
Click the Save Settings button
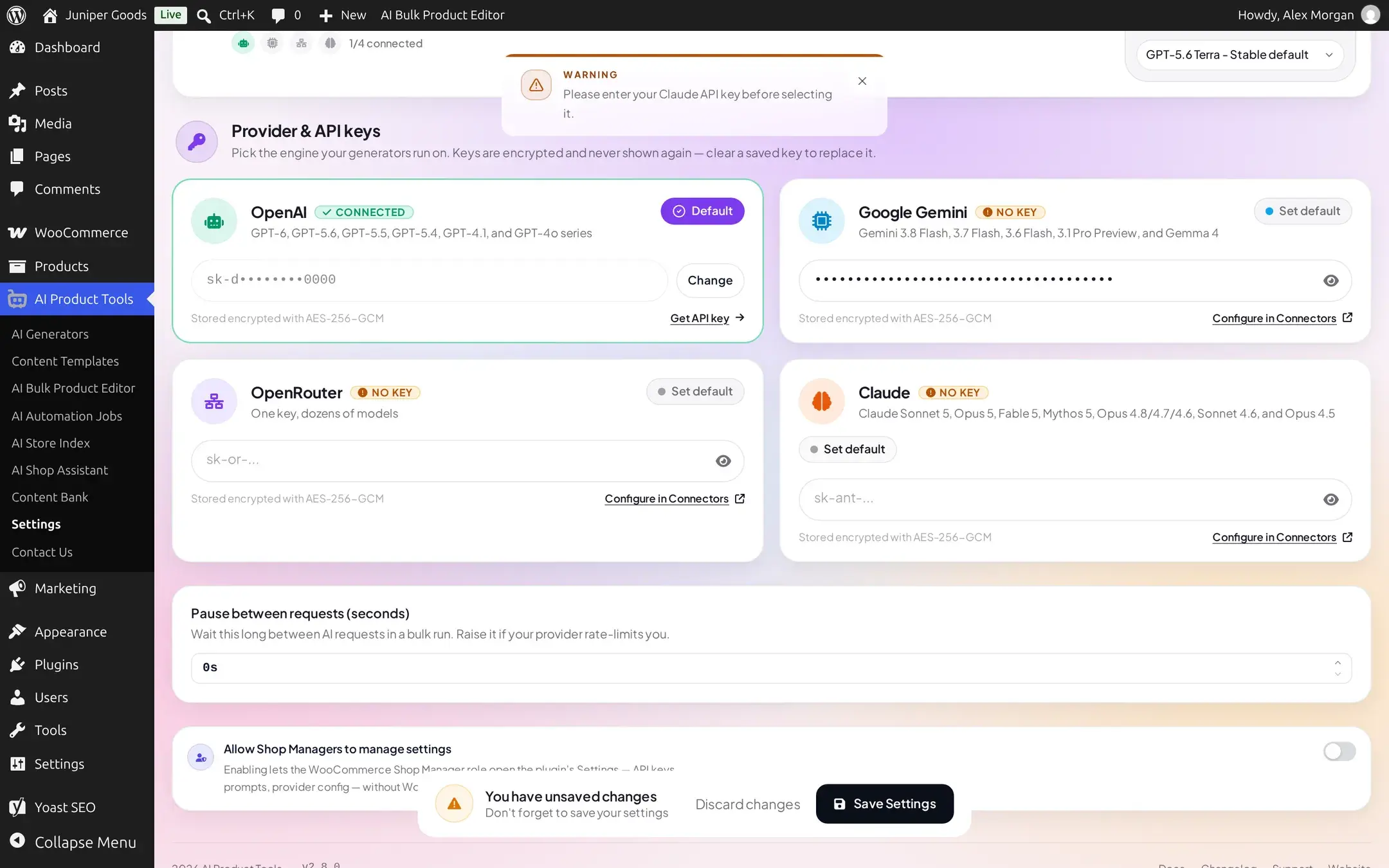(885, 804)
